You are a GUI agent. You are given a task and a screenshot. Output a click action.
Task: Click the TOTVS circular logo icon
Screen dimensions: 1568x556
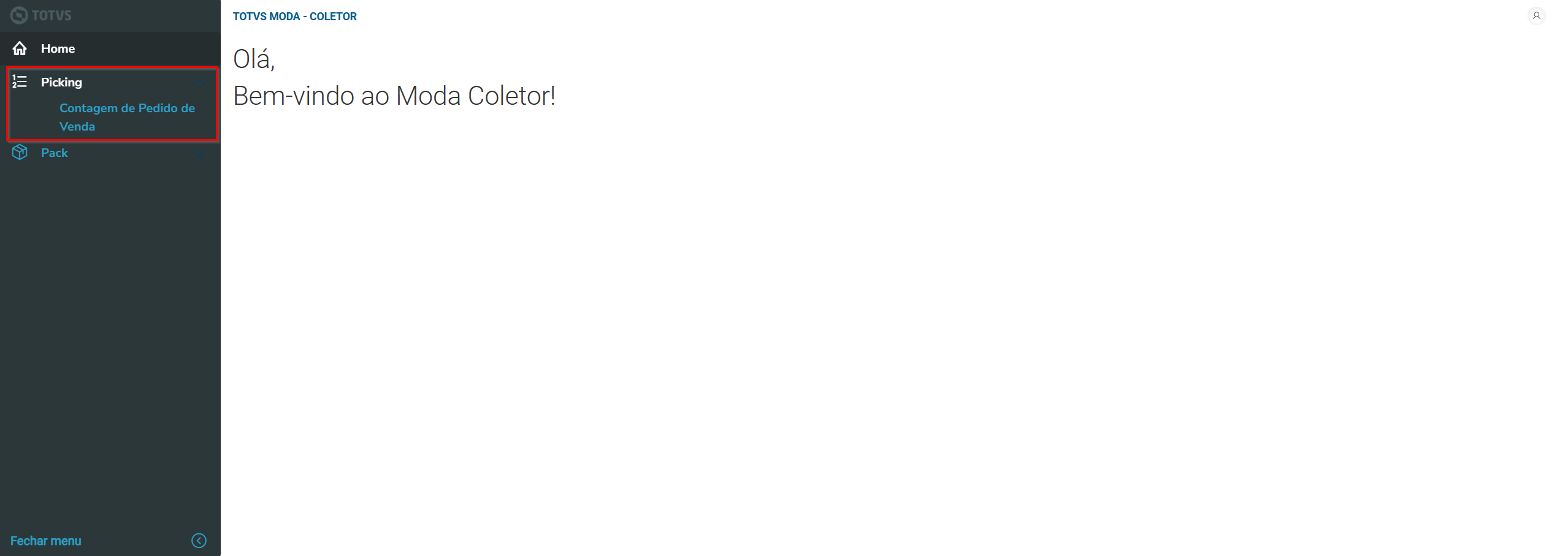coord(19,15)
